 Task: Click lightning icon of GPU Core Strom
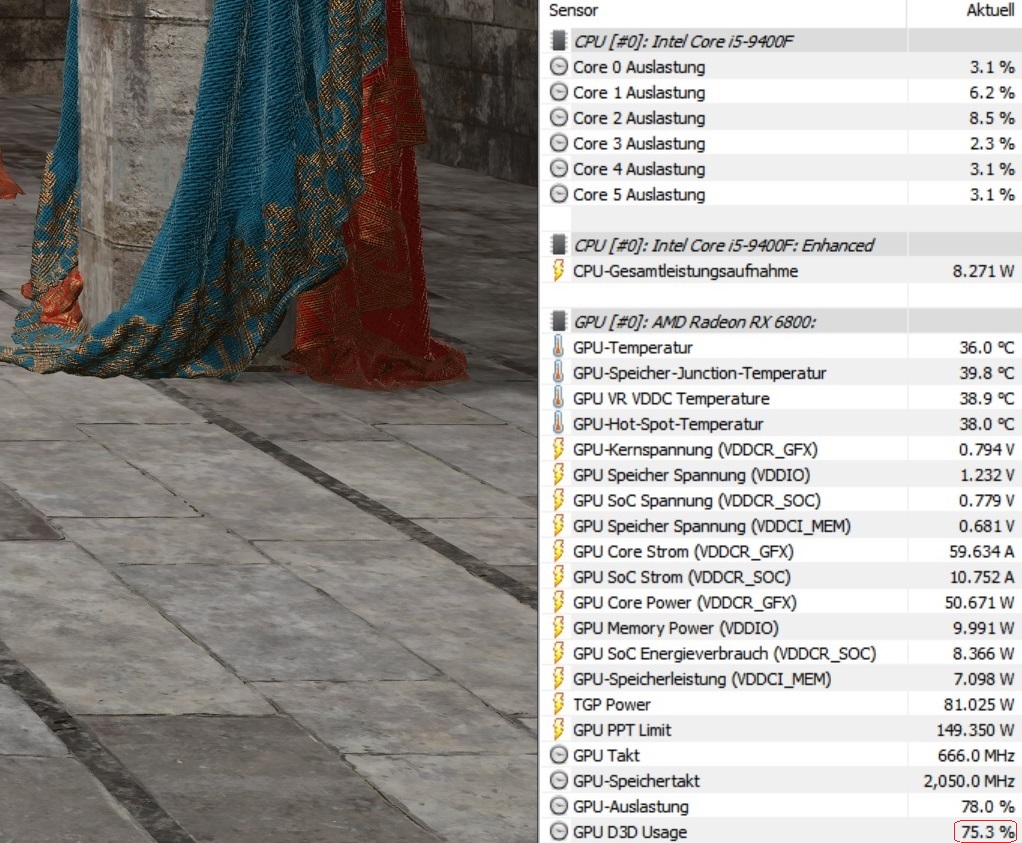coord(558,551)
